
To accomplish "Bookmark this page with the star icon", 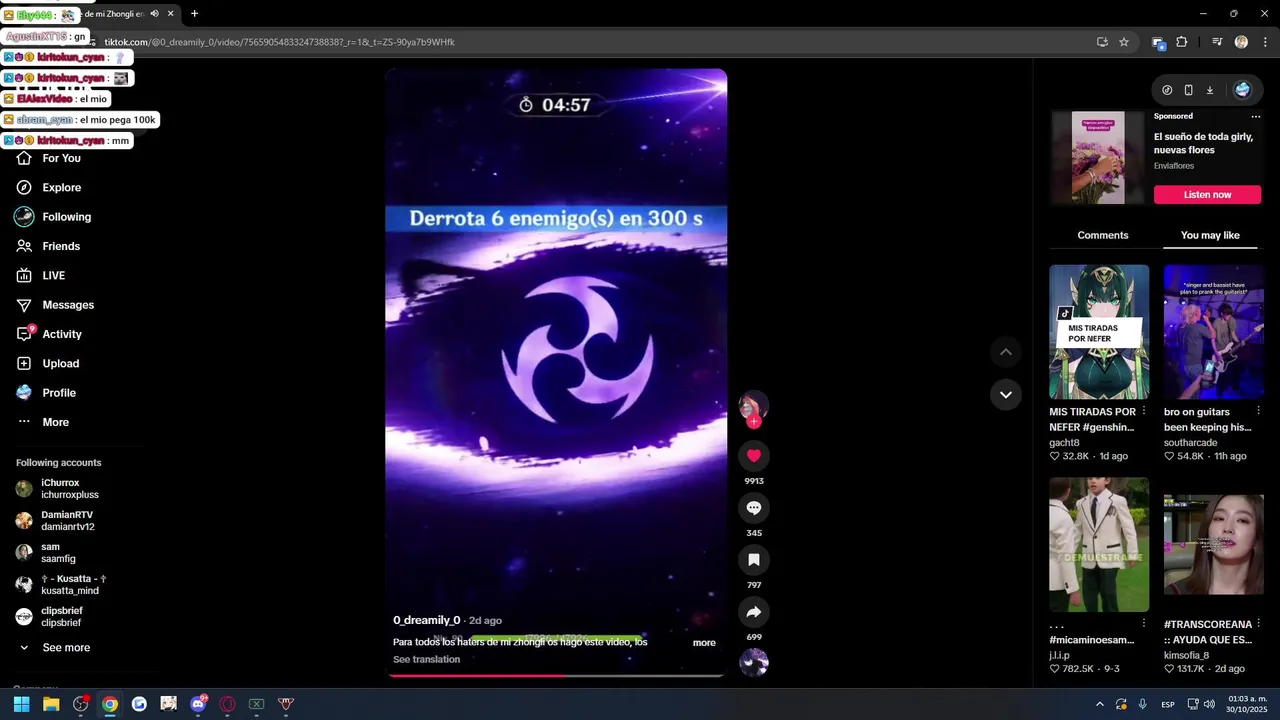I will 1124,42.
